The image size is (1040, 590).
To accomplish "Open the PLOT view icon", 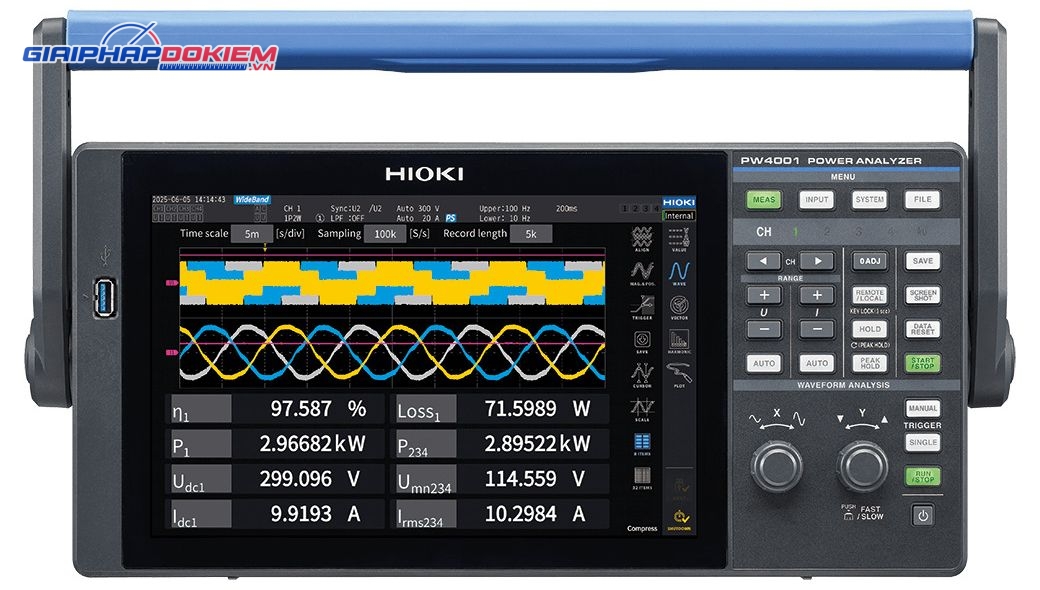I will (679, 375).
